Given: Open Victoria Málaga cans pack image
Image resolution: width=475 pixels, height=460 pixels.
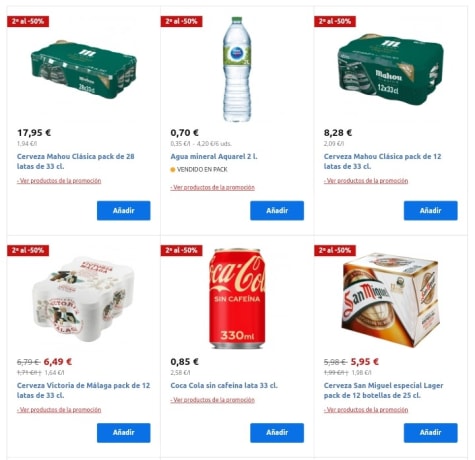Looking at the screenshot, I should (84, 299).
